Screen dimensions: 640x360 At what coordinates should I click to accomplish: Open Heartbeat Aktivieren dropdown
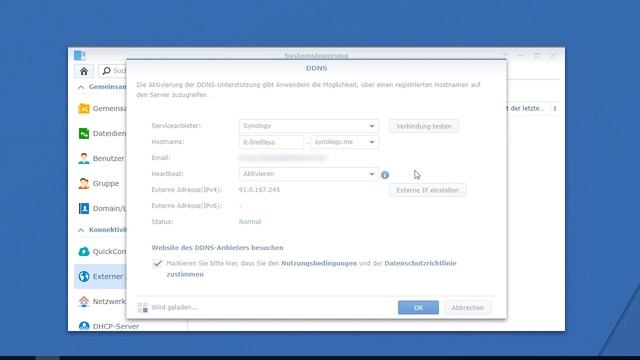pyautogui.click(x=308, y=174)
